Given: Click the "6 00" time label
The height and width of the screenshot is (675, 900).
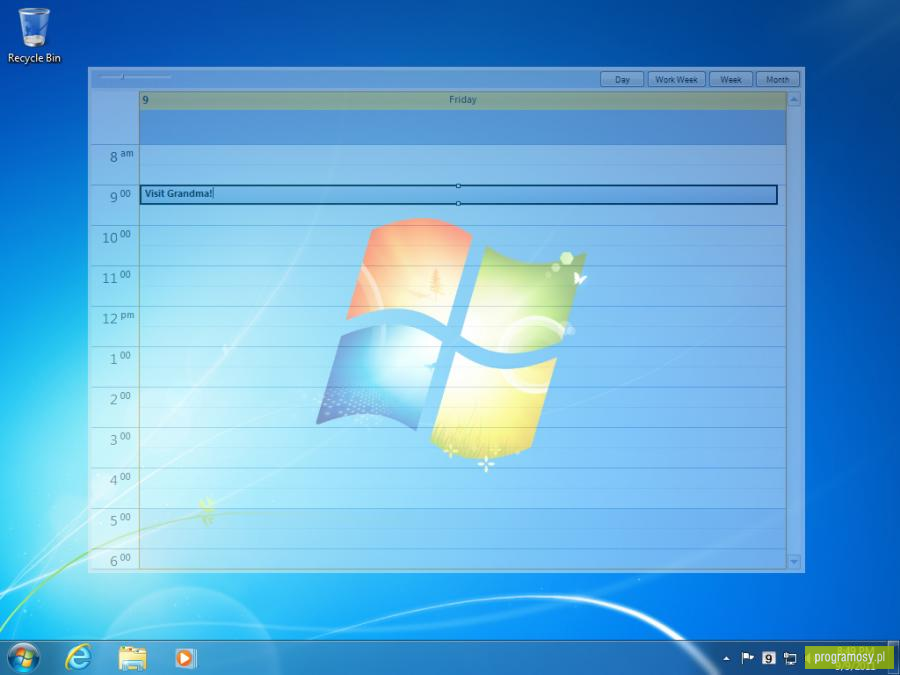Looking at the screenshot, I should click(120, 560).
